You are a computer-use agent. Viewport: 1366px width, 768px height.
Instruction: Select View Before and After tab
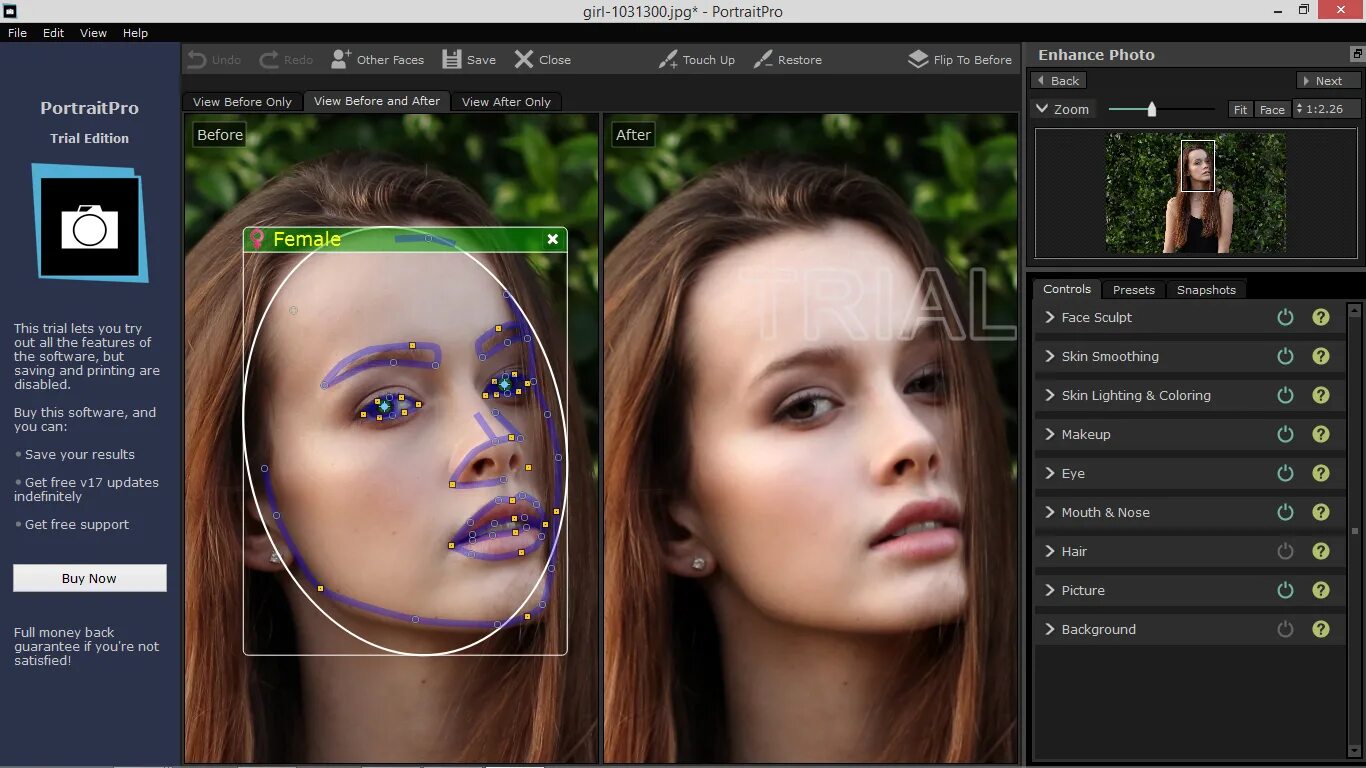coord(376,101)
